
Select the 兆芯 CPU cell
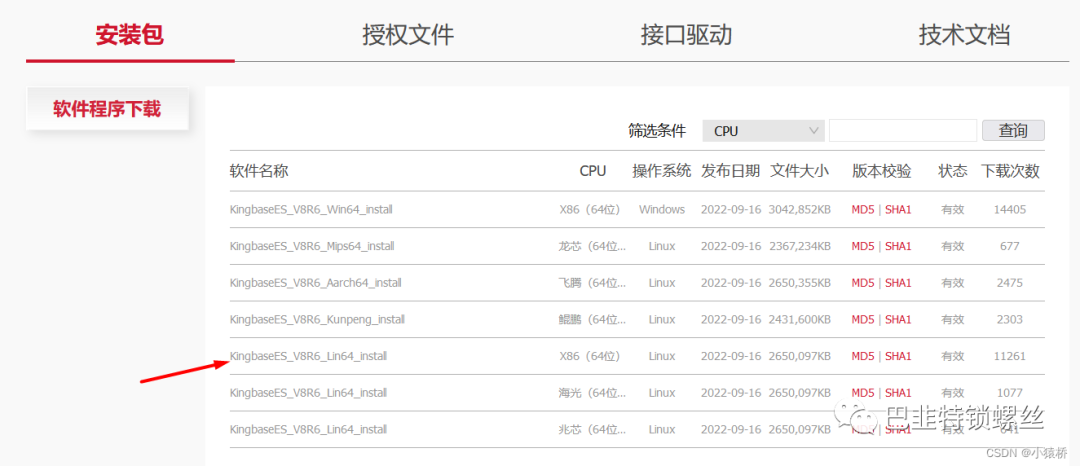click(592, 430)
